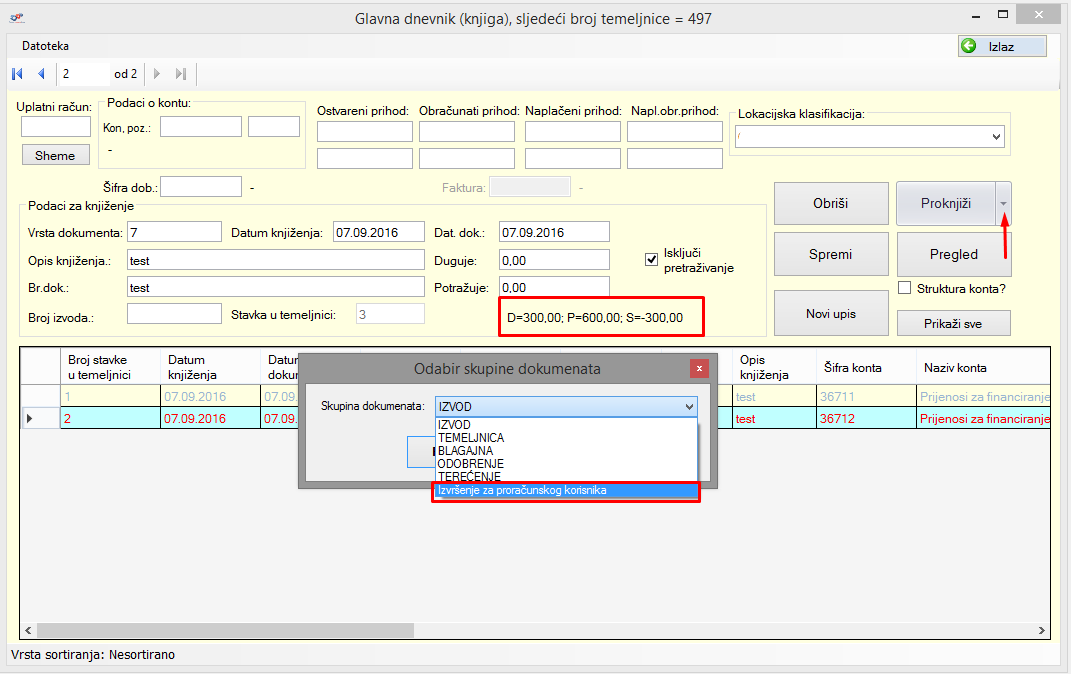Click the Spremi button
The height and width of the screenshot is (674, 1071).
coord(830,254)
